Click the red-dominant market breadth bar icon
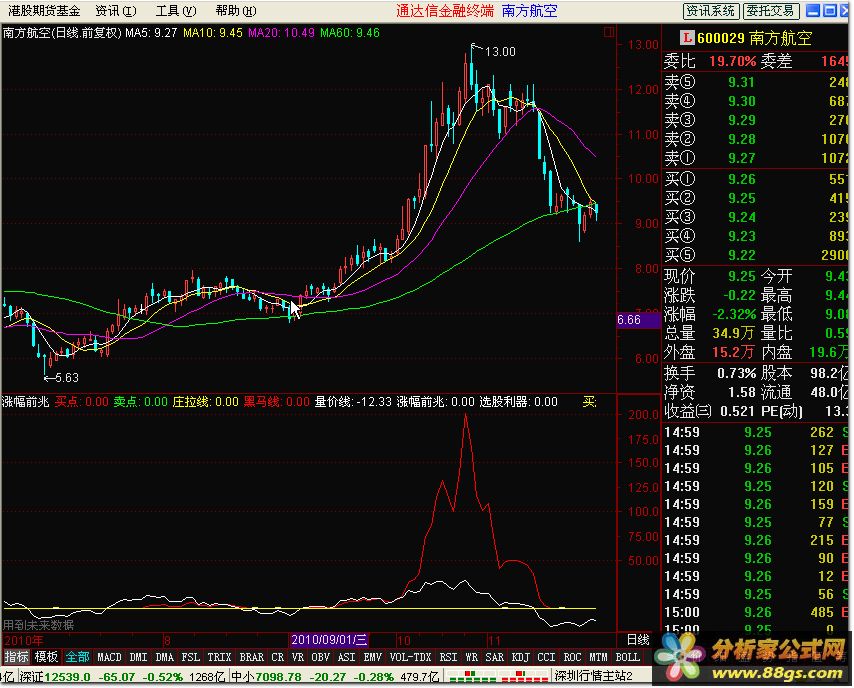 tap(524, 677)
